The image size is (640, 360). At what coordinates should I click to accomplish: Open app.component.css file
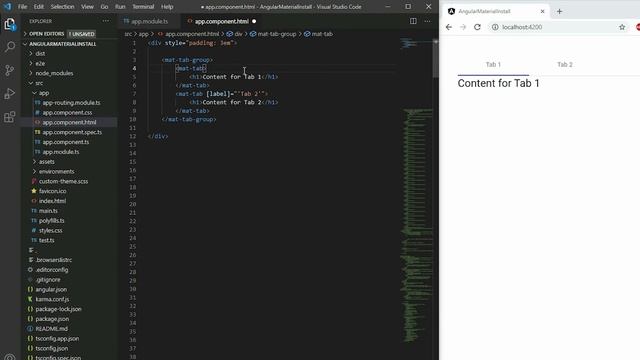[67, 112]
